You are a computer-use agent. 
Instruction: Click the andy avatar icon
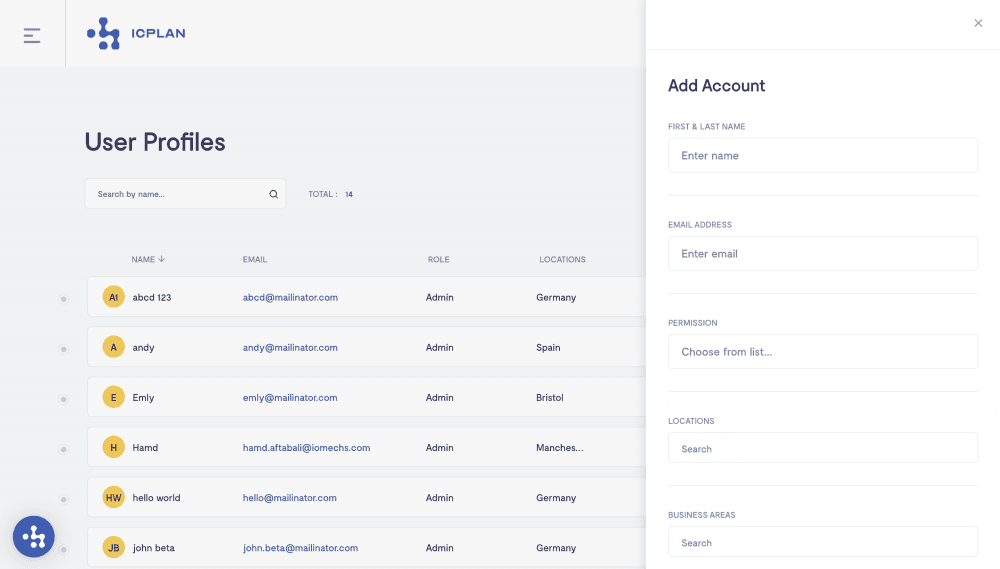(x=114, y=347)
